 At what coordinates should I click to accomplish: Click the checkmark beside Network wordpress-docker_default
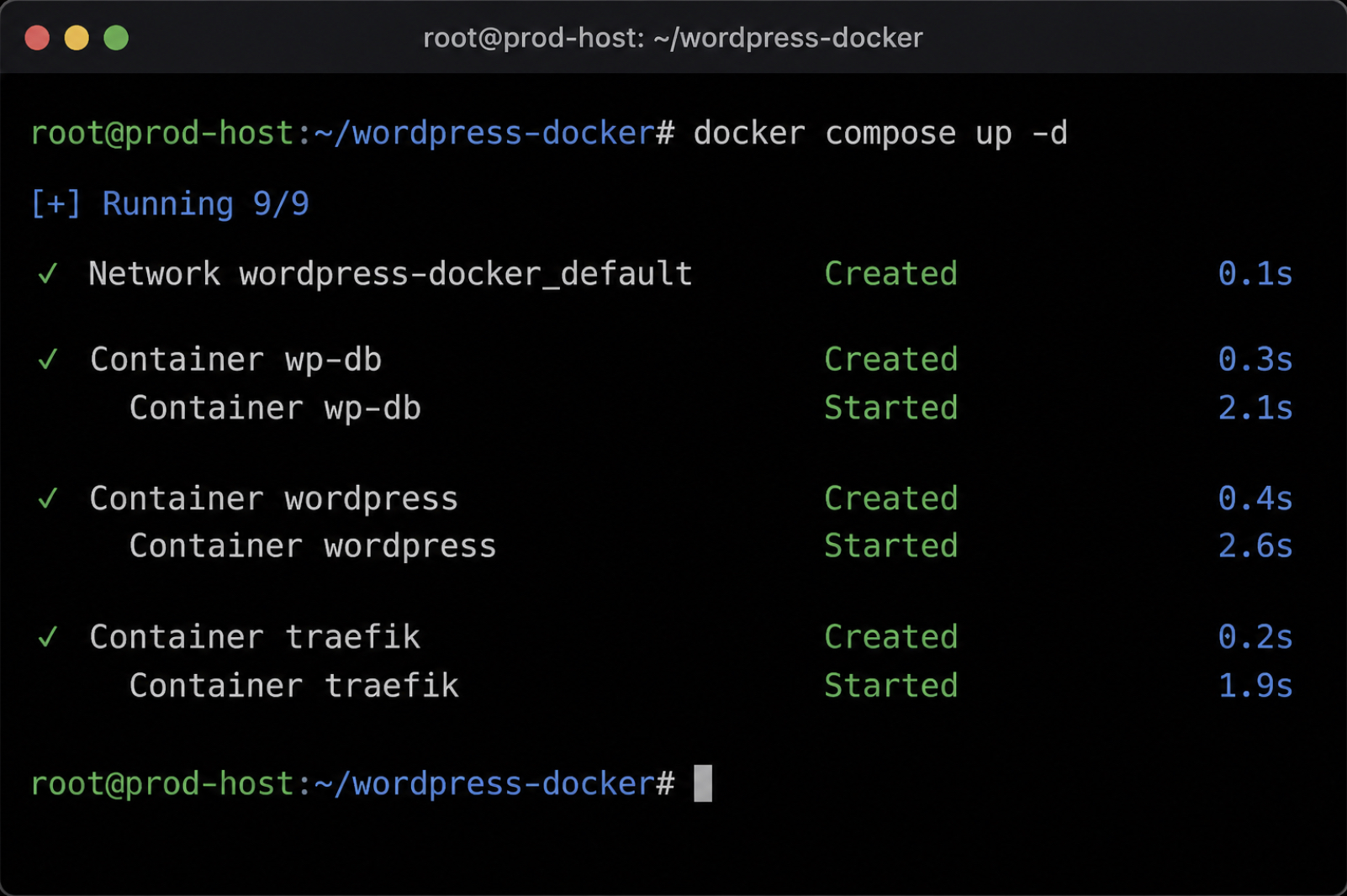48,274
